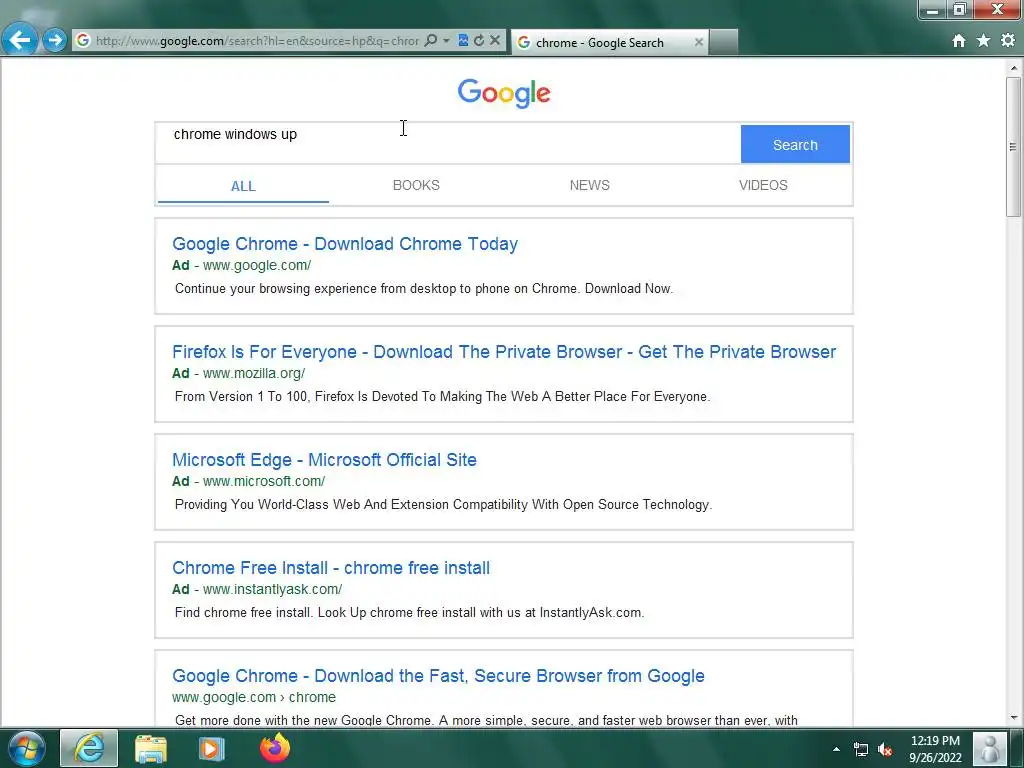
Task: Select the ALL results tab
Action: [243, 186]
